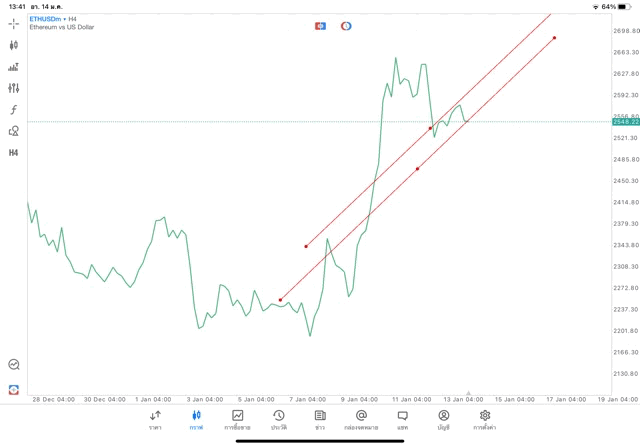Image resolution: width=640 pixels, height=447 pixels.
Task: Switch to the การซื้อขาย trade tab
Action: pos(237,419)
